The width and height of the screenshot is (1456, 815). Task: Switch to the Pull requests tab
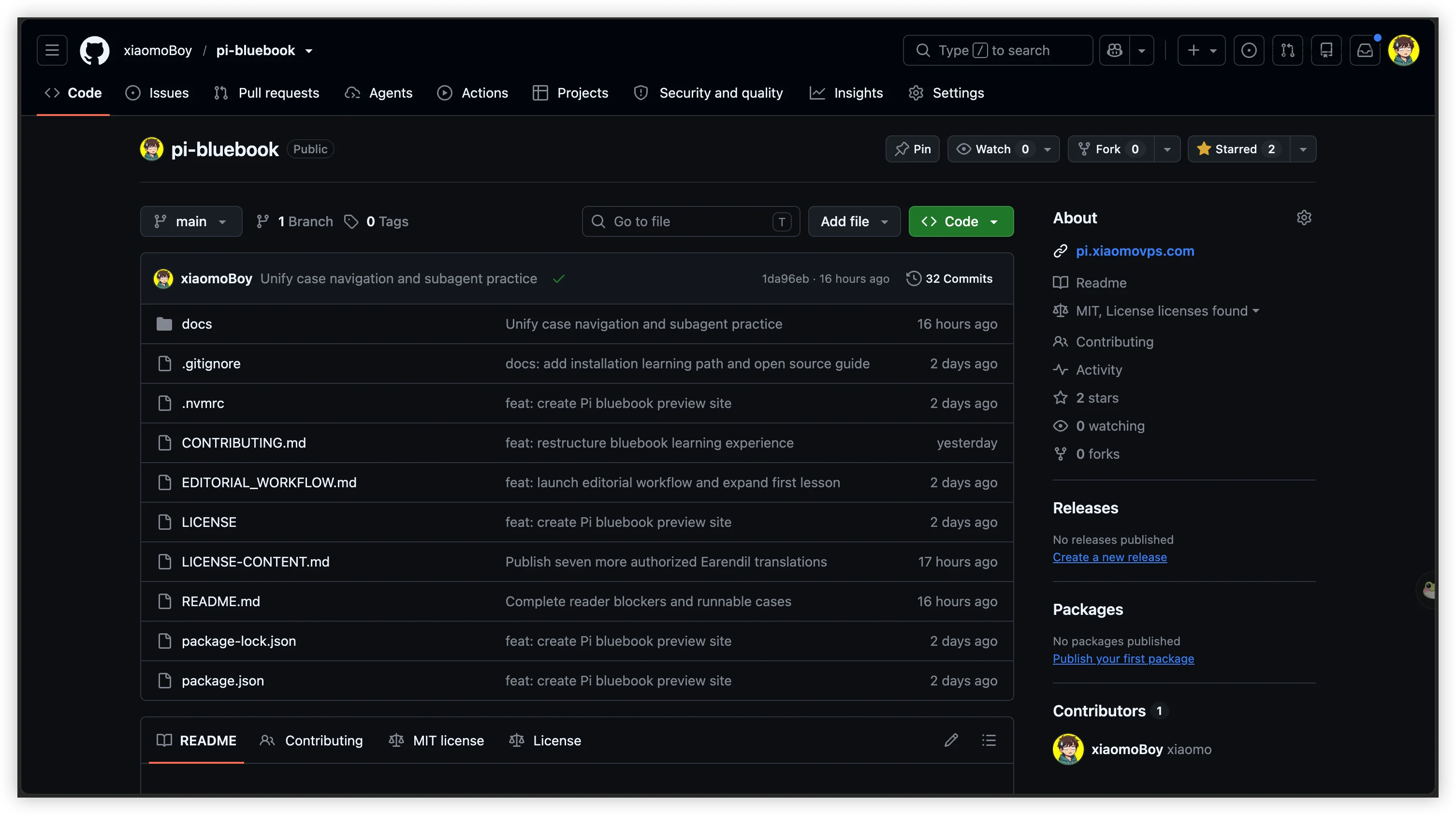266,93
